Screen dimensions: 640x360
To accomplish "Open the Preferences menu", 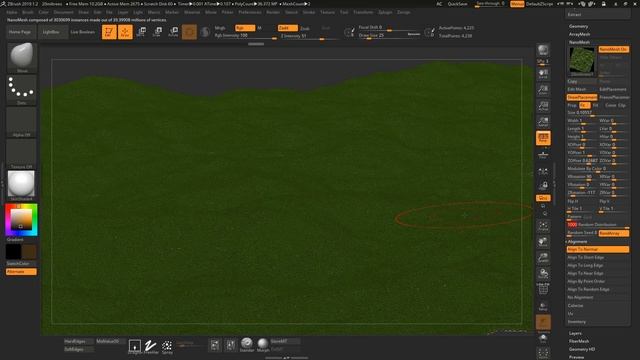I will click(250, 12).
